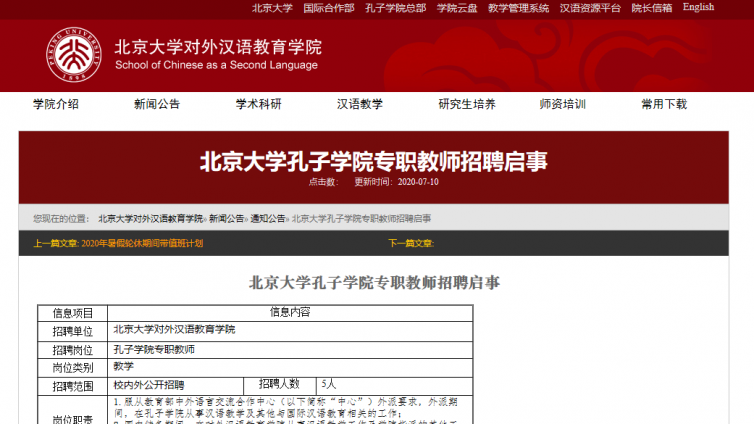The image size is (754, 424).
Task: Open the 学术科研 menu
Action: coord(258,104)
